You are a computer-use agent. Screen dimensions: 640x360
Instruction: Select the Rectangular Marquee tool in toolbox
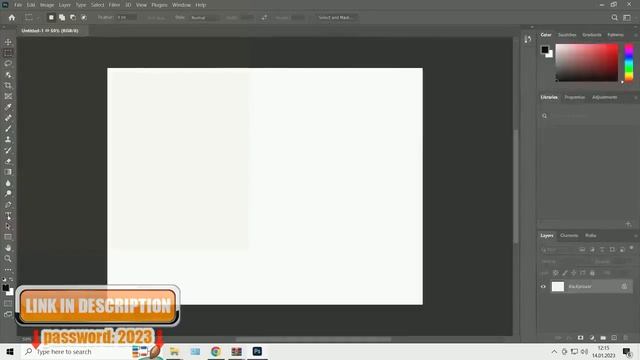coord(8,53)
